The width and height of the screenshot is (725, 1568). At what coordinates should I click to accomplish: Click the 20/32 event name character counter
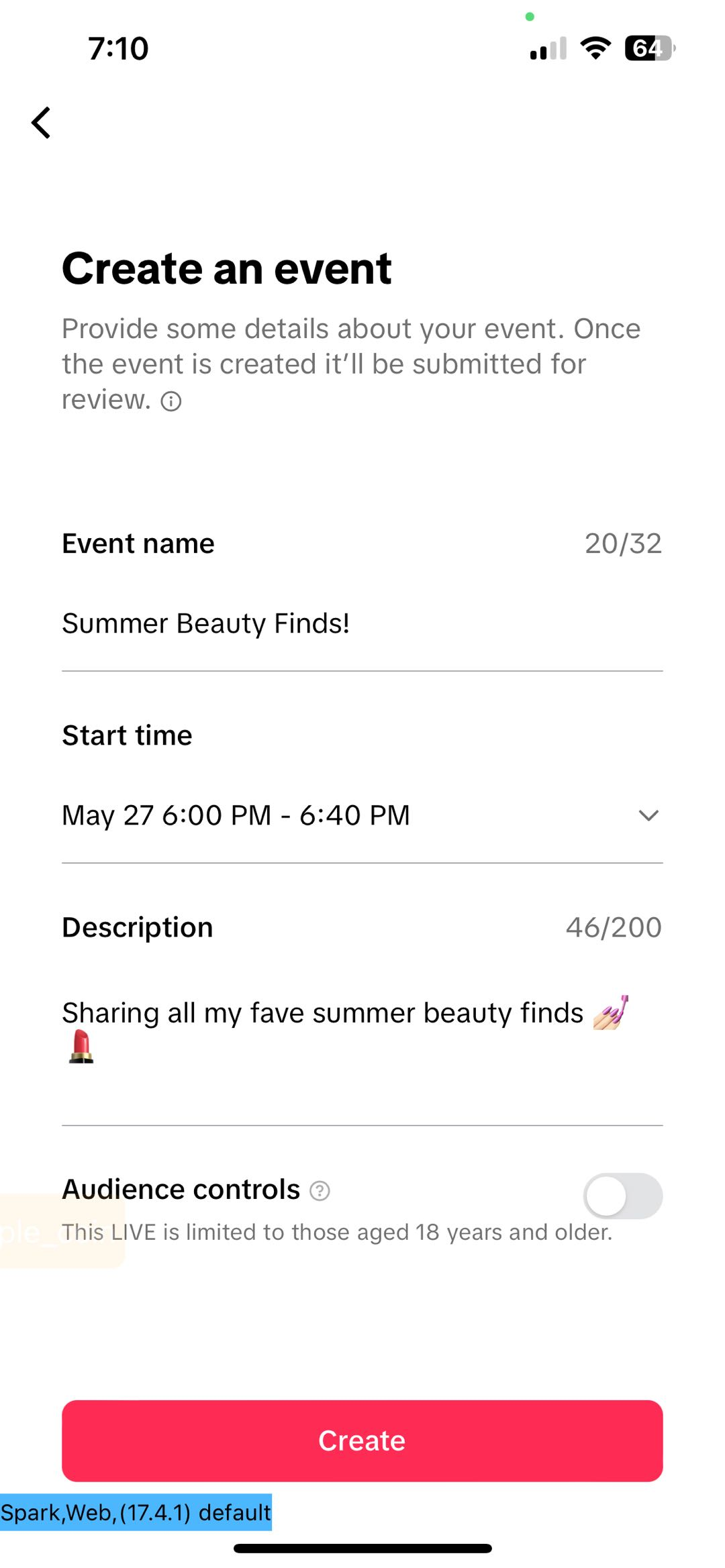623,543
